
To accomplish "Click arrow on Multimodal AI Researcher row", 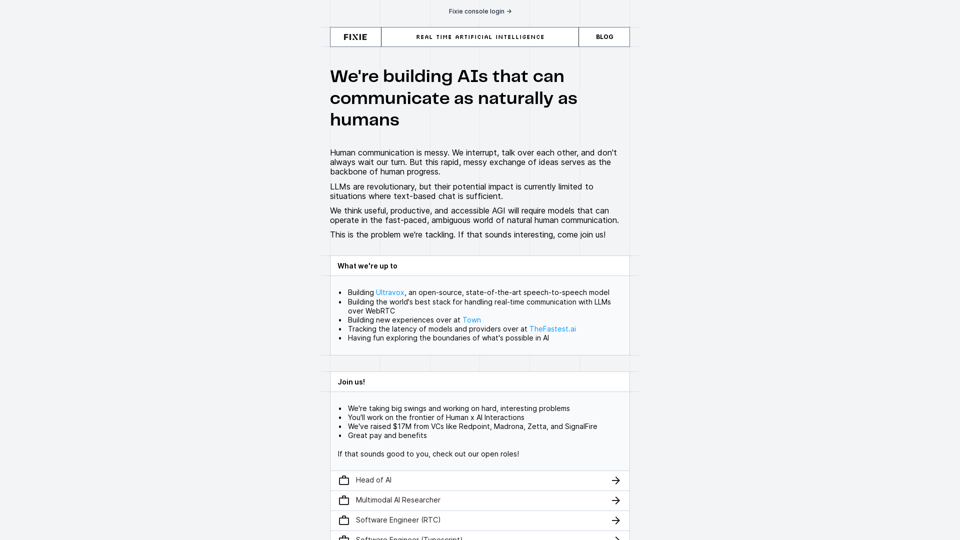I will (x=616, y=500).
